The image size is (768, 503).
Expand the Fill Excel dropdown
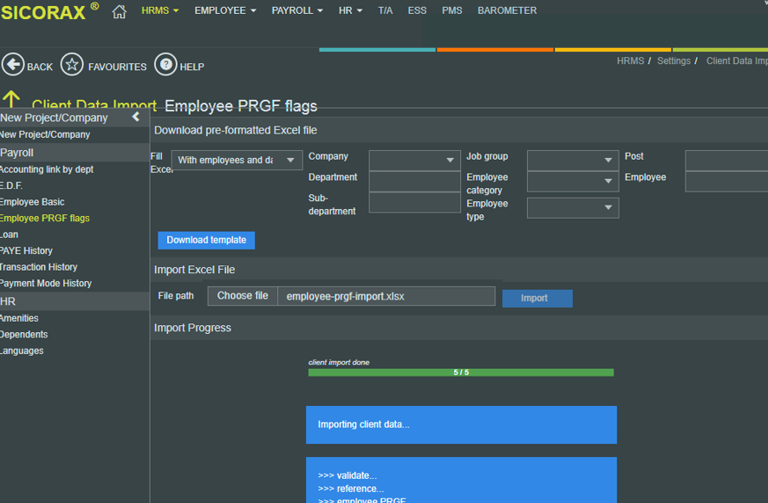[x=237, y=160]
